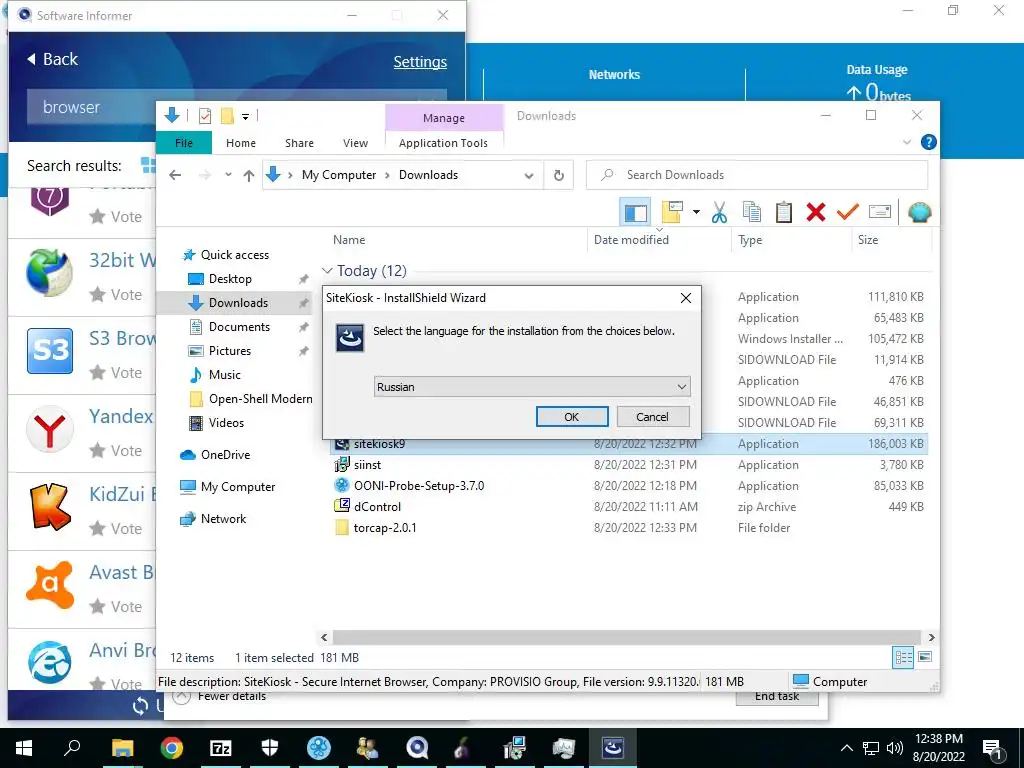Click the Yandex browser icon in results
1024x768 pixels.
(50, 430)
